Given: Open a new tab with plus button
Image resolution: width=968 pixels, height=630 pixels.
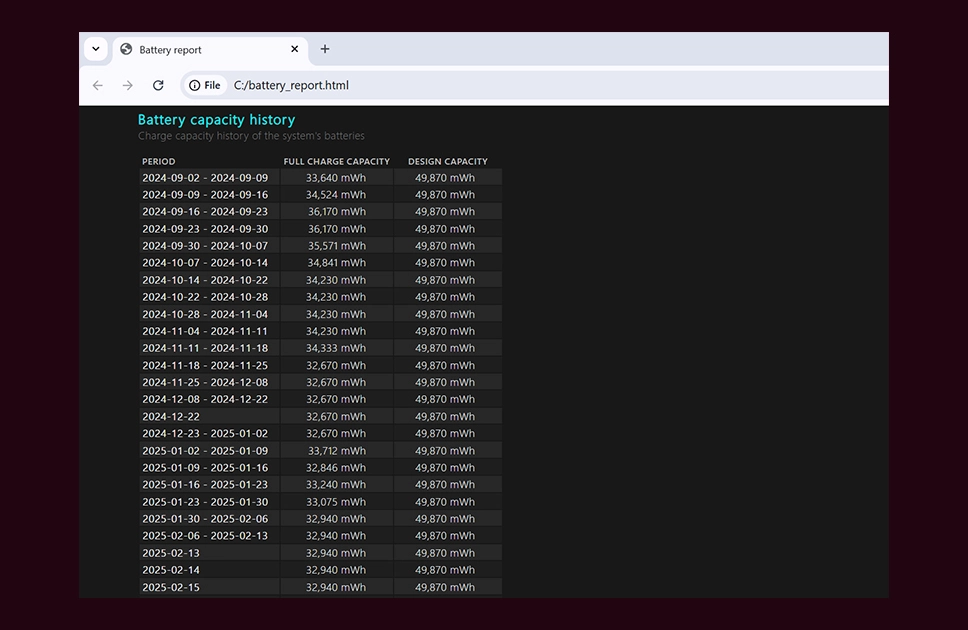Looking at the screenshot, I should coord(325,49).
